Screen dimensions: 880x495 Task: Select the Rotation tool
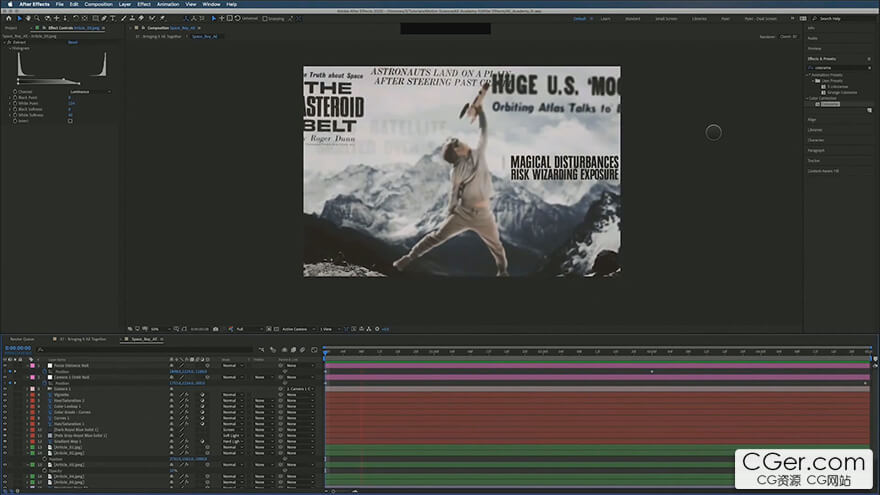coord(75,19)
